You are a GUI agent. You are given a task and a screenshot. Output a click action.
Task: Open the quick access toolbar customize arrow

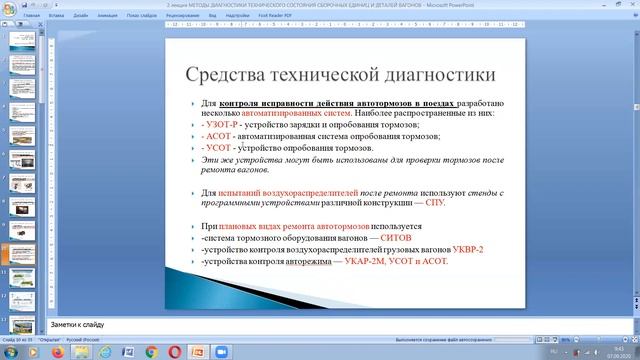pyautogui.click(x=56, y=5)
